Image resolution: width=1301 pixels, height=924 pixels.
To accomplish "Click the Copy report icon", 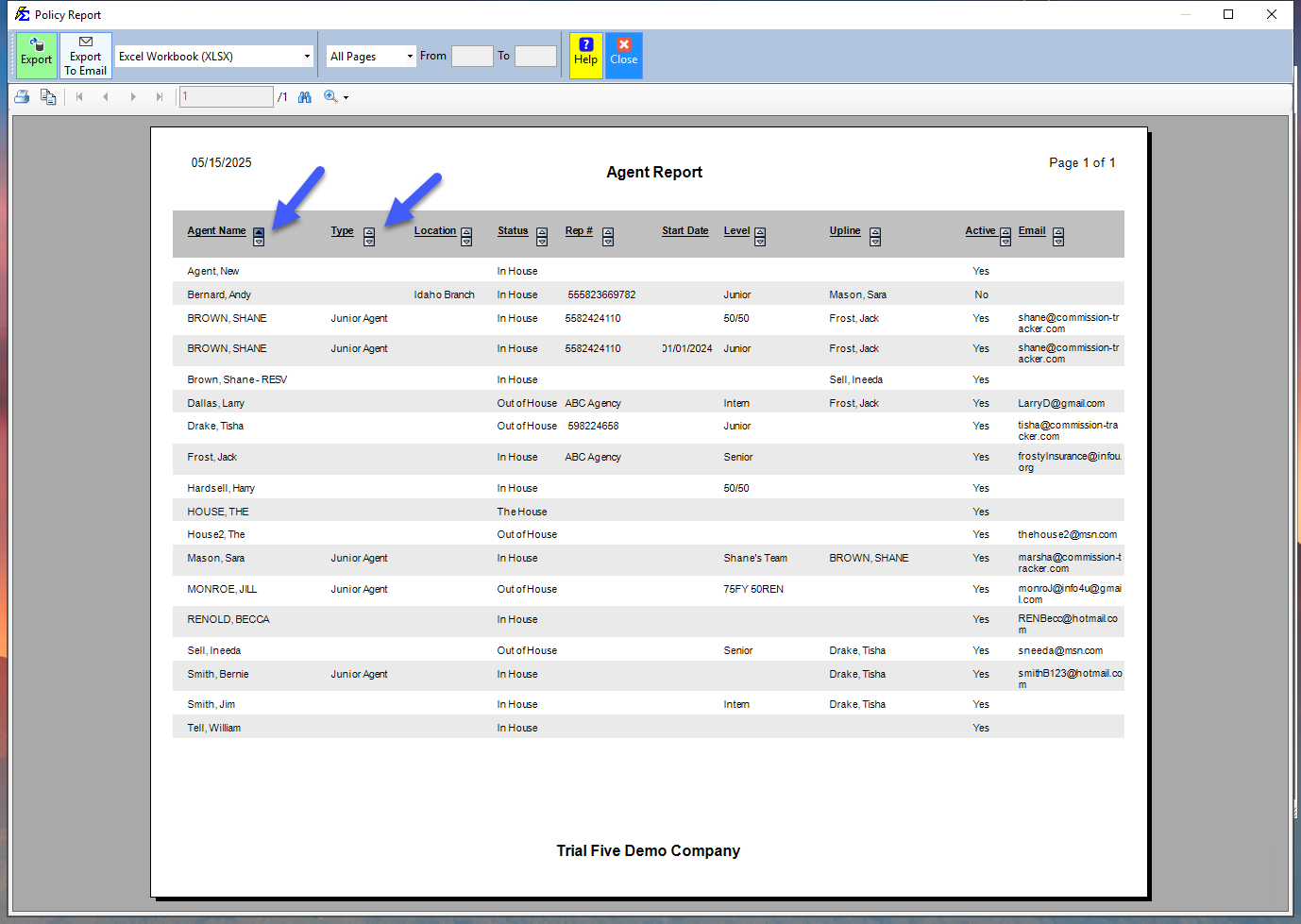I will [47, 96].
